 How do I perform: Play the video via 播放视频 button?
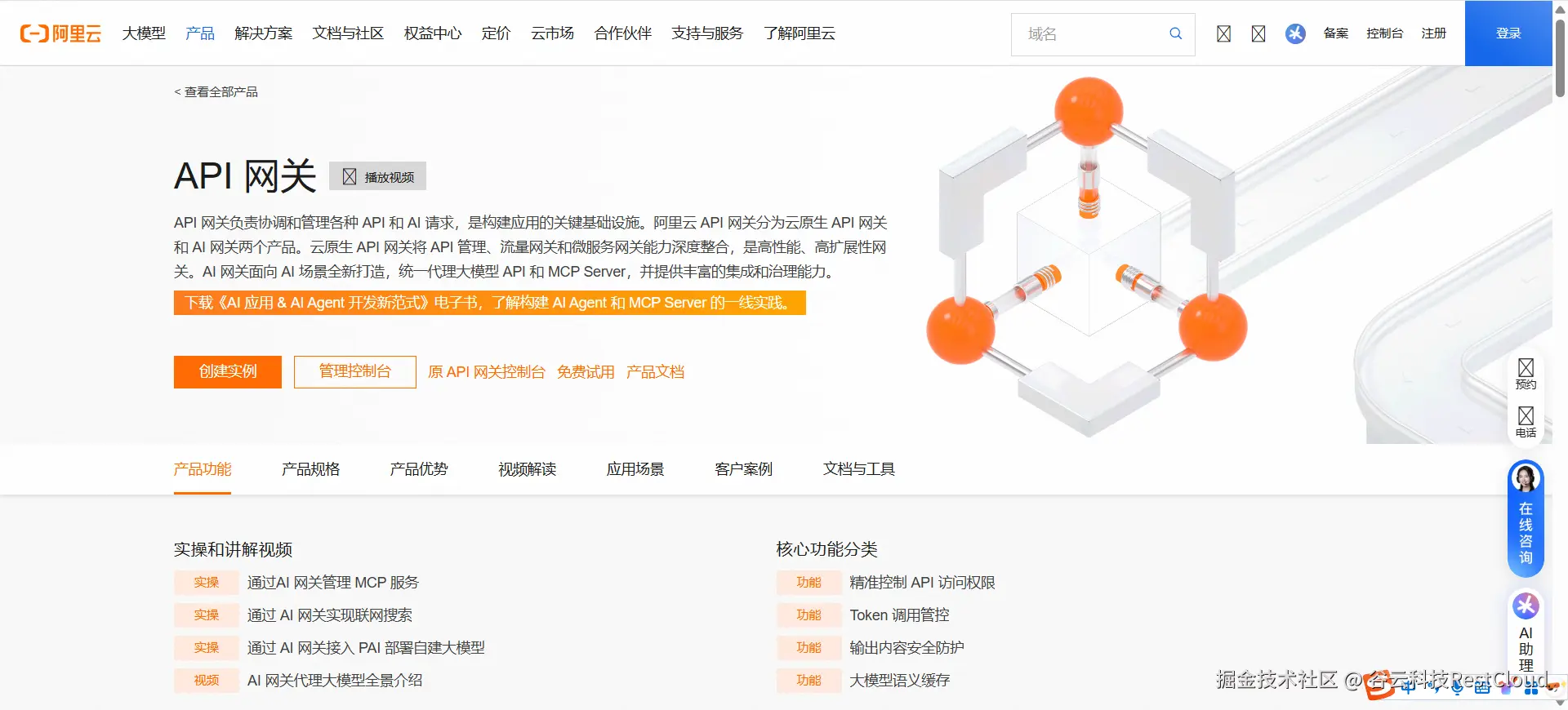pos(377,176)
